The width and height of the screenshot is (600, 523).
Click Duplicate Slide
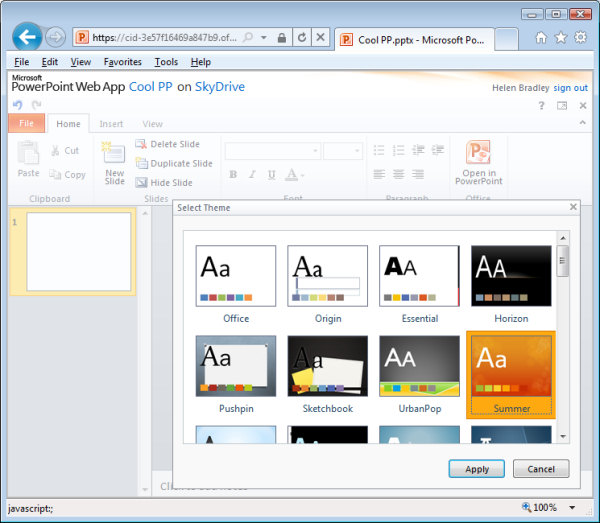[174, 163]
